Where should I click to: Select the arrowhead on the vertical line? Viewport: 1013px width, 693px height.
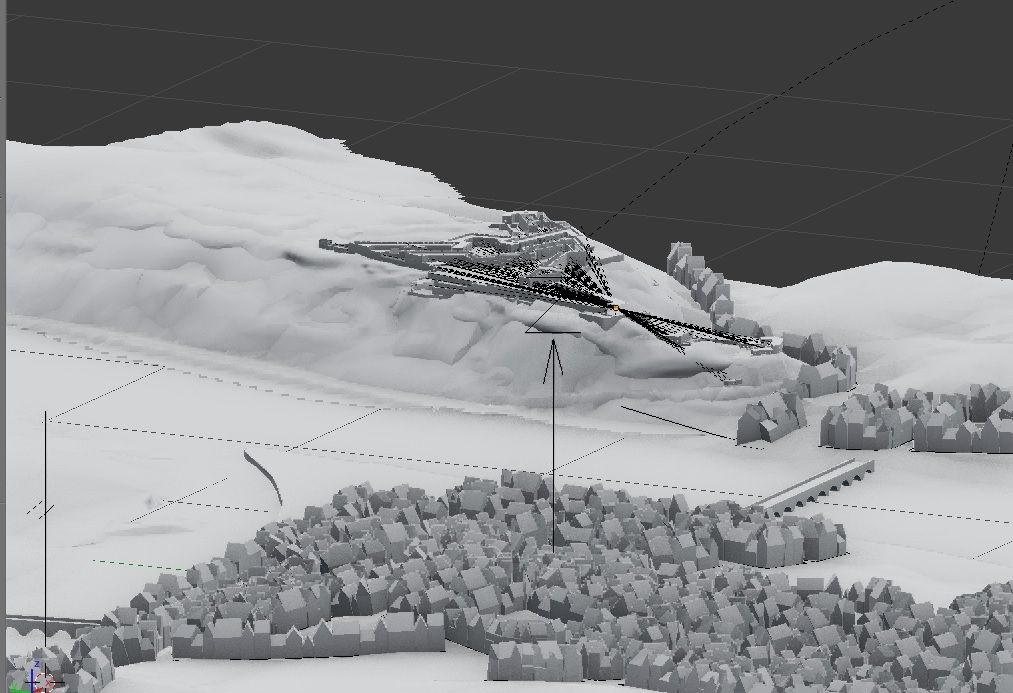[x=553, y=357]
